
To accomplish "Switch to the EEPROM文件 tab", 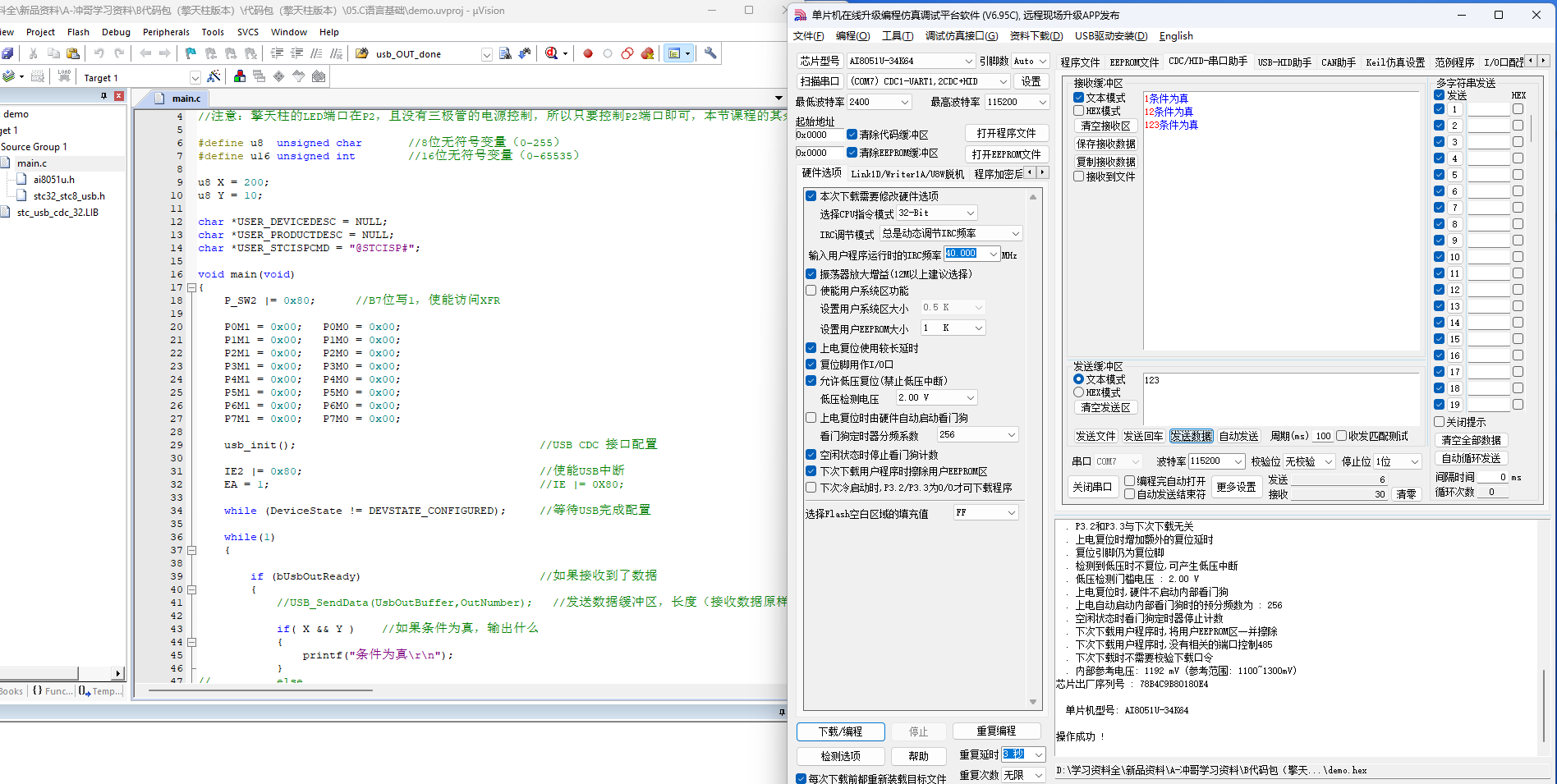I will pyautogui.click(x=1134, y=62).
